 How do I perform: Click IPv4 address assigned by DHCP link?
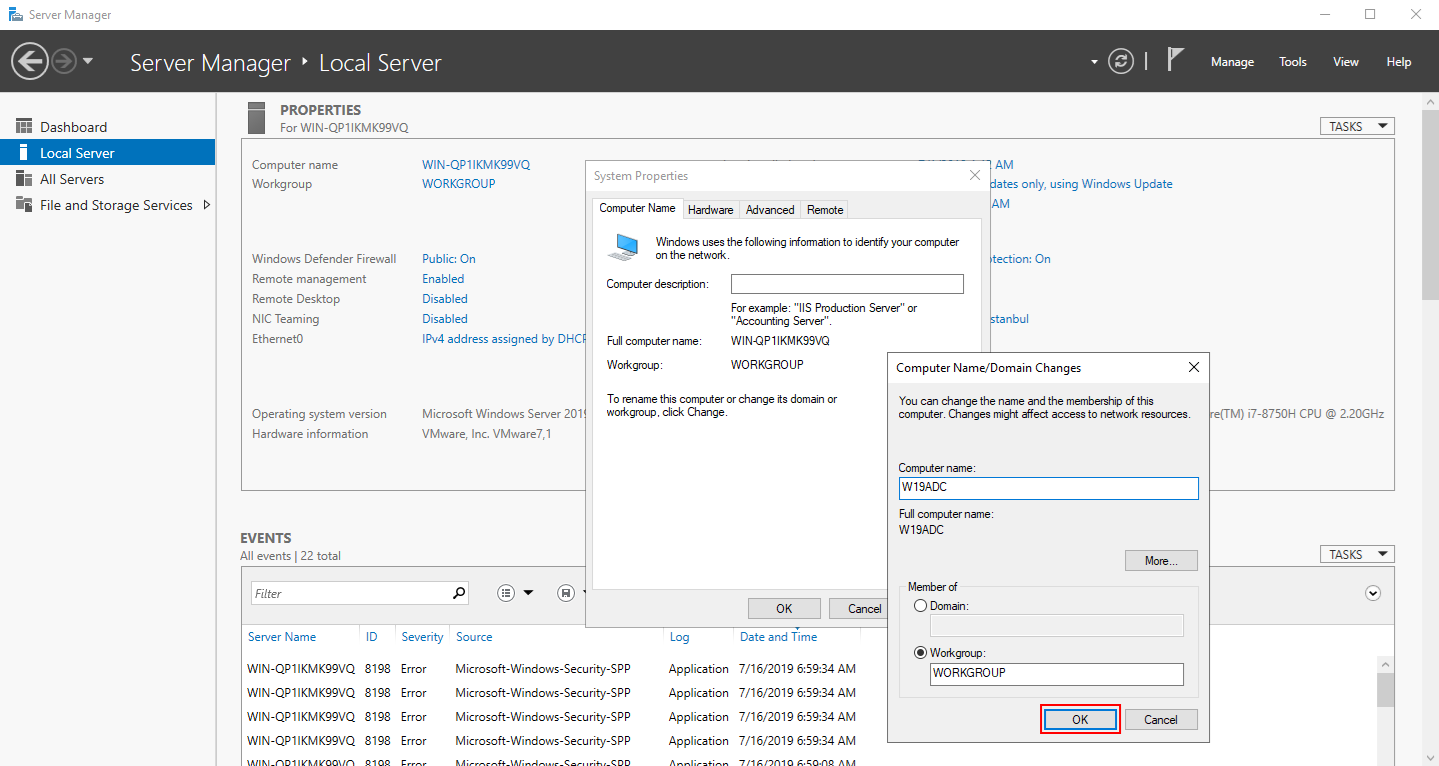[505, 339]
